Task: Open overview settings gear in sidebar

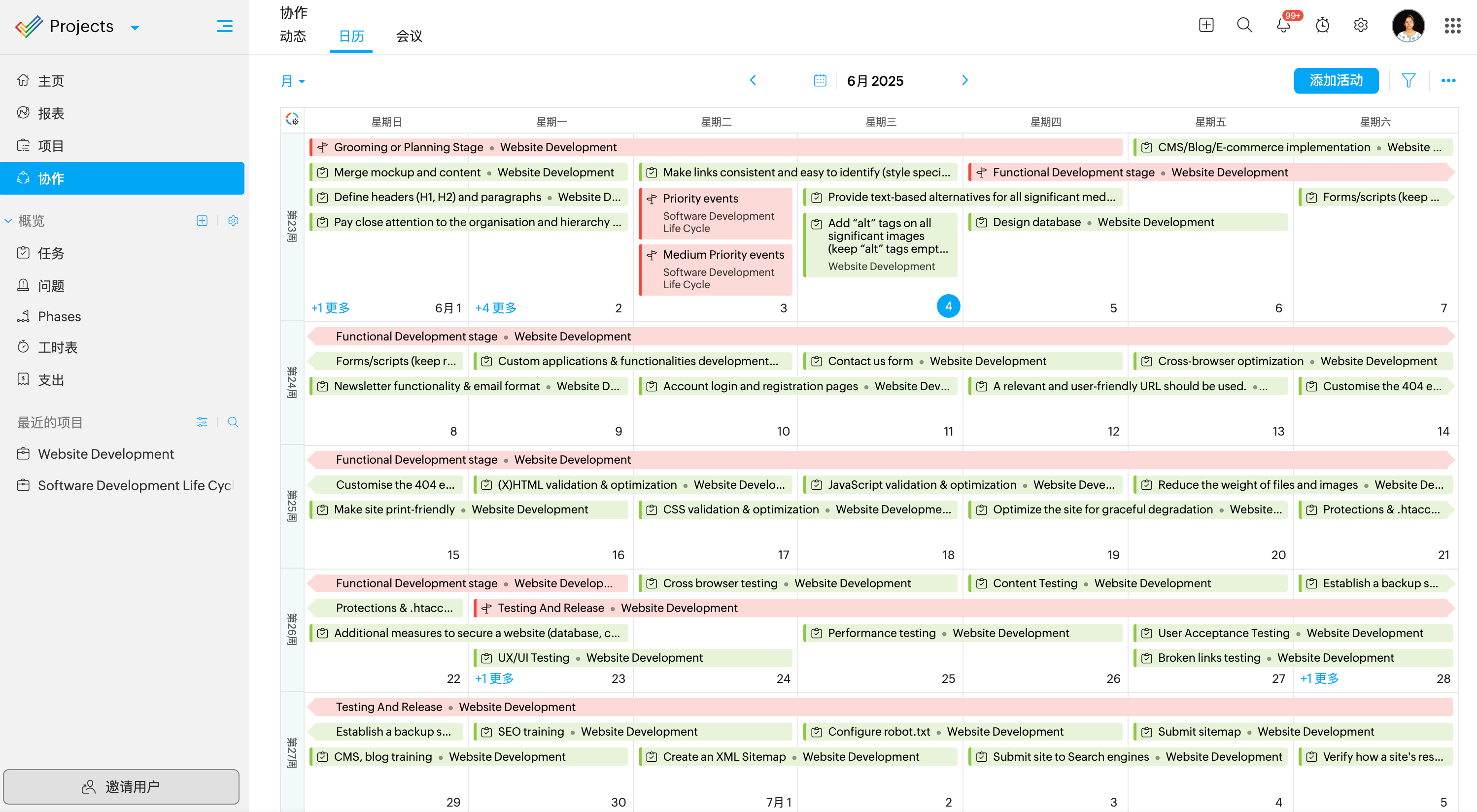Action: [233, 221]
